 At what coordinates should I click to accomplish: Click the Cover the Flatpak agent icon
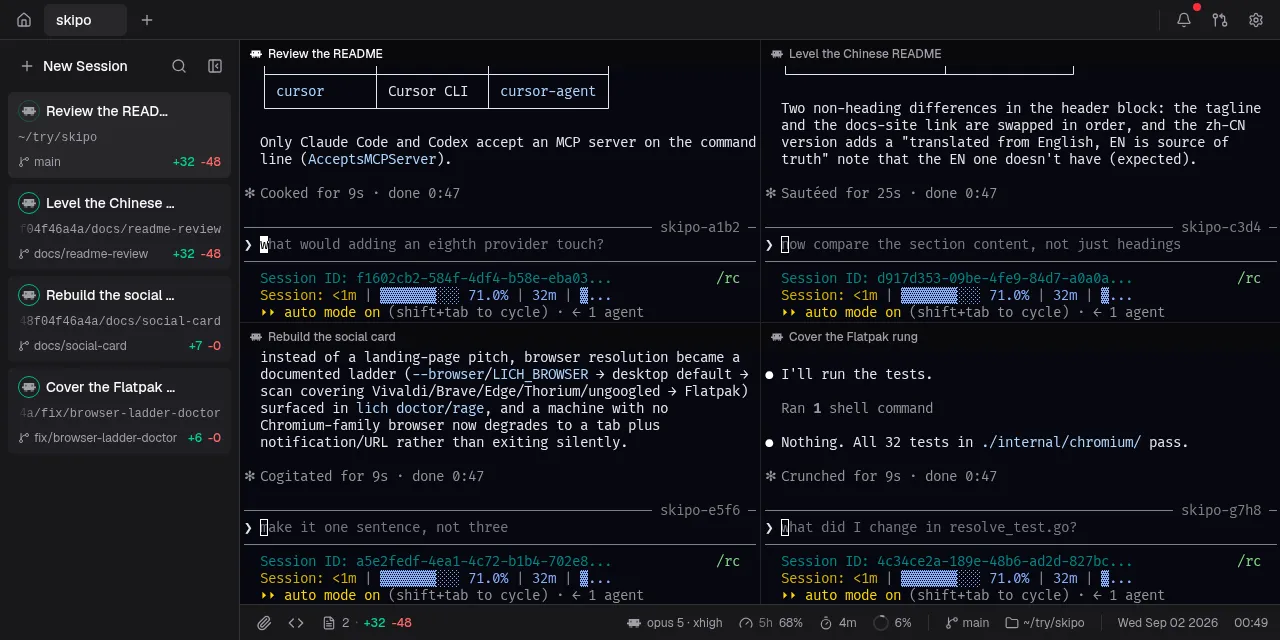[28, 387]
